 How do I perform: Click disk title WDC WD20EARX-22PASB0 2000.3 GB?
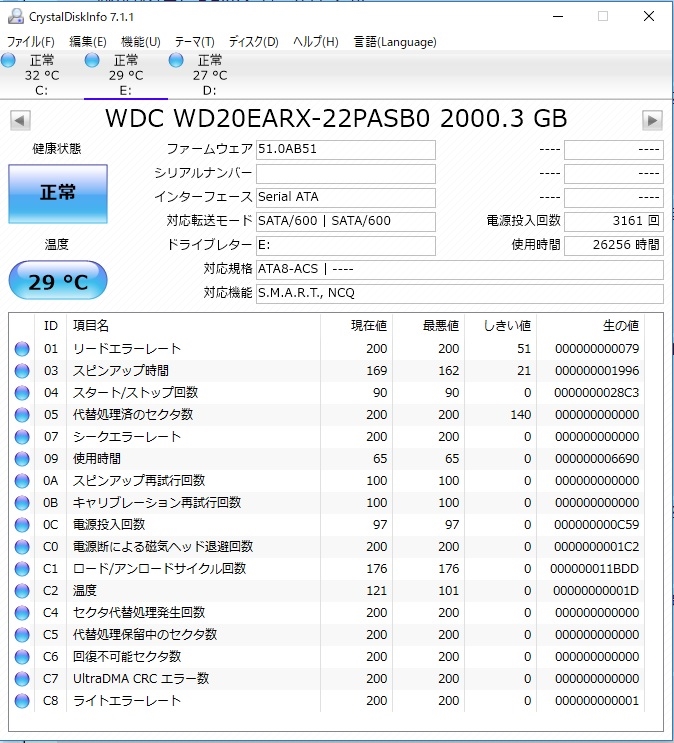tap(336, 118)
